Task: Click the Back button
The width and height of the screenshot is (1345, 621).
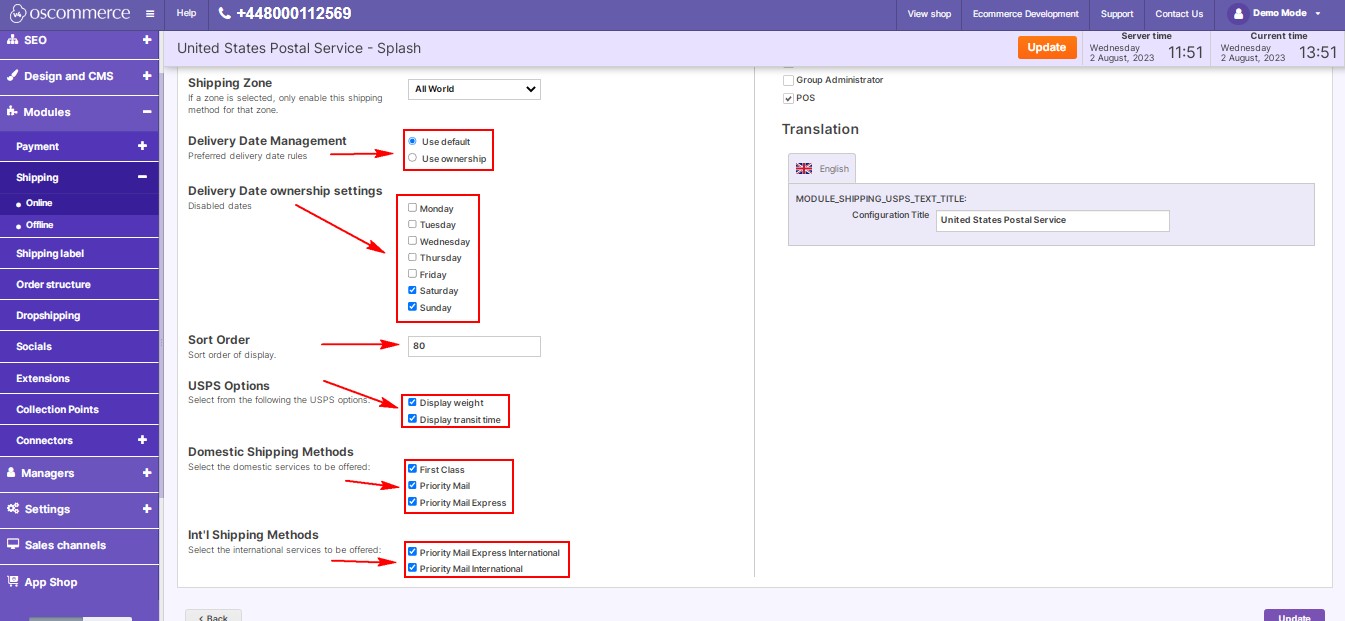Action: click(213, 616)
